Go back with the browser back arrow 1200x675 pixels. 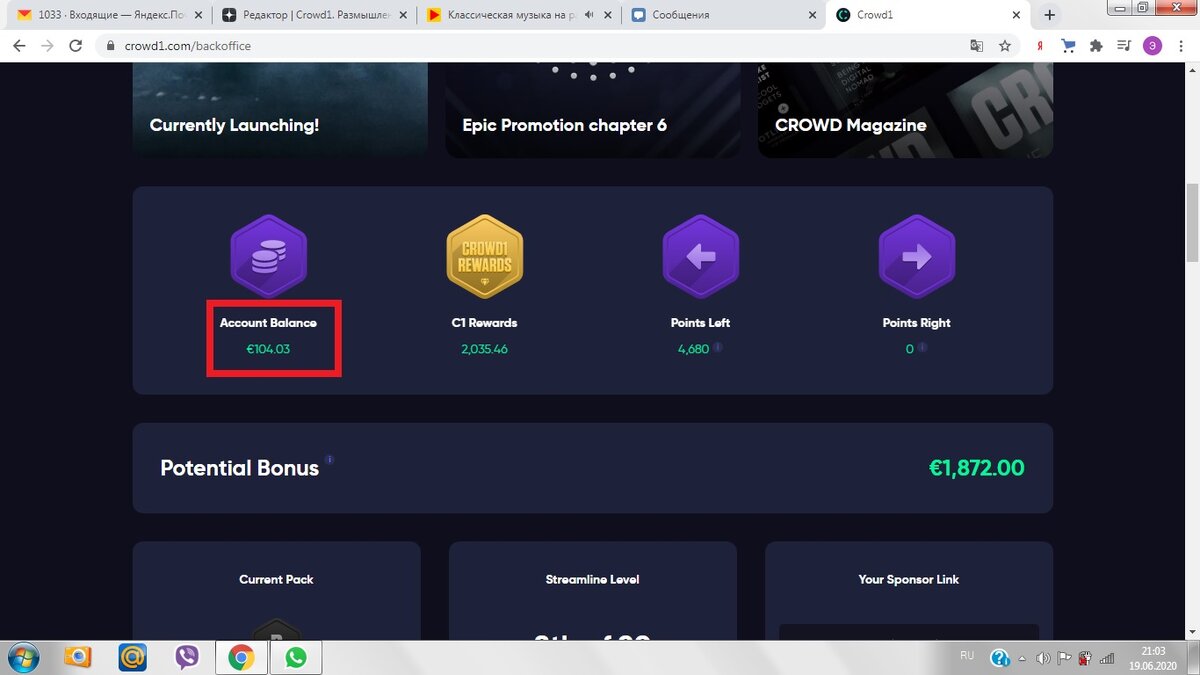[19, 46]
